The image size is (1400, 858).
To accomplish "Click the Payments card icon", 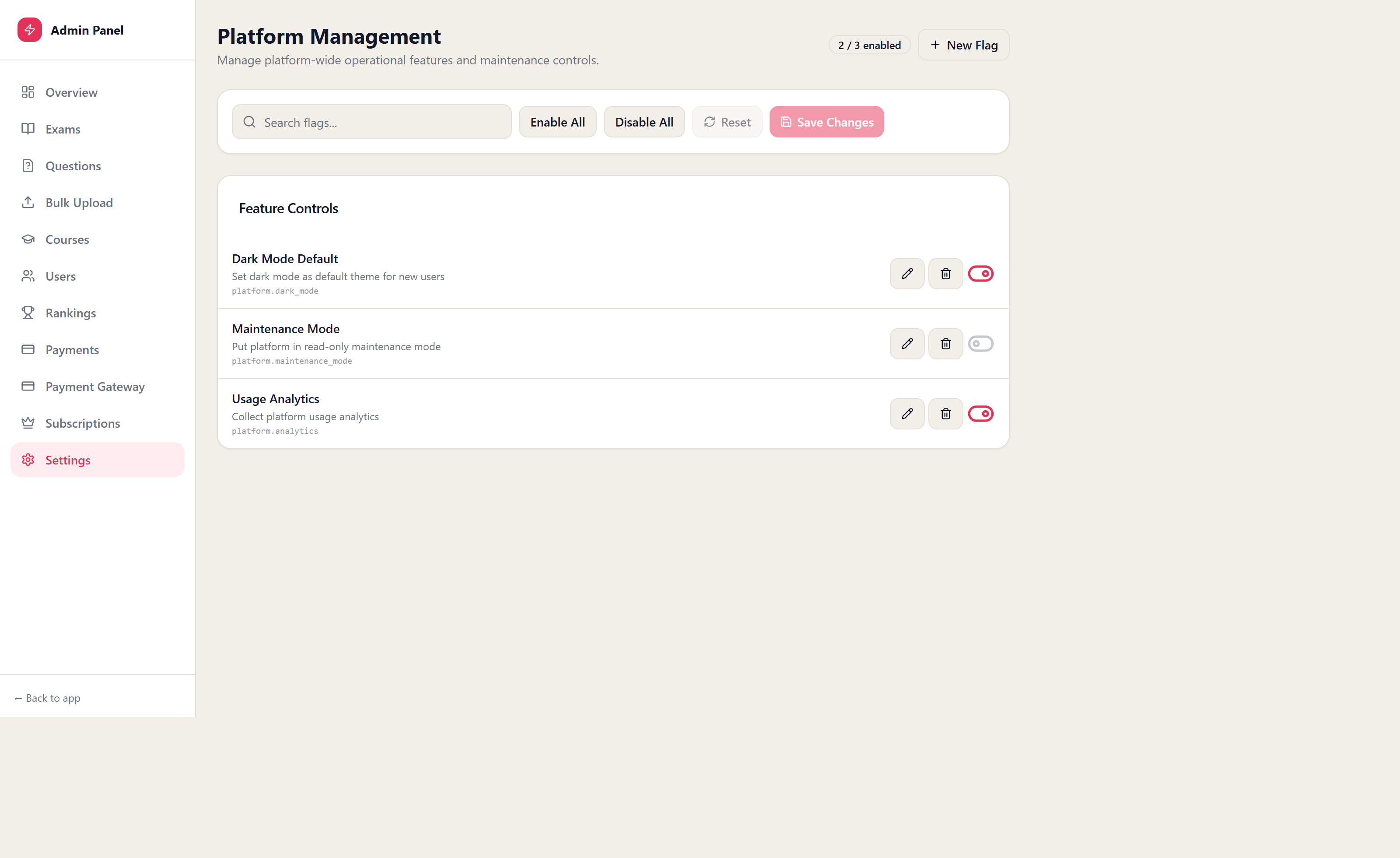I will pyautogui.click(x=28, y=350).
